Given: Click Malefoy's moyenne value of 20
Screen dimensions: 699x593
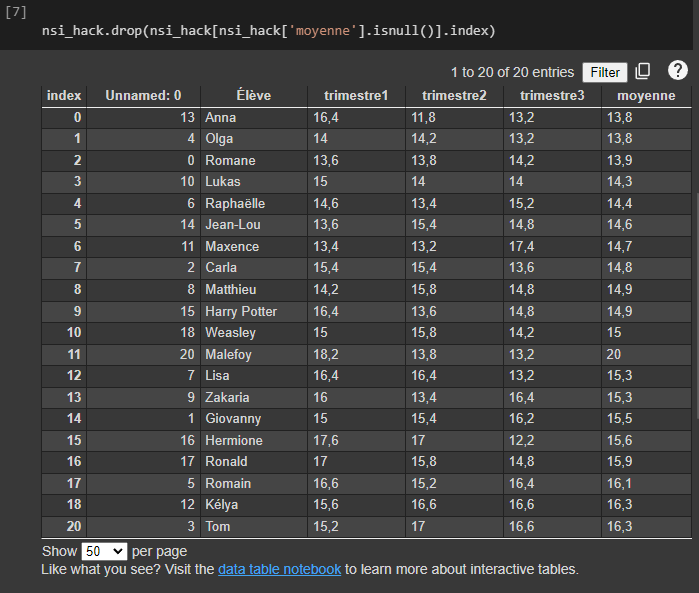Looking at the screenshot, I should [x=614, y=354].
